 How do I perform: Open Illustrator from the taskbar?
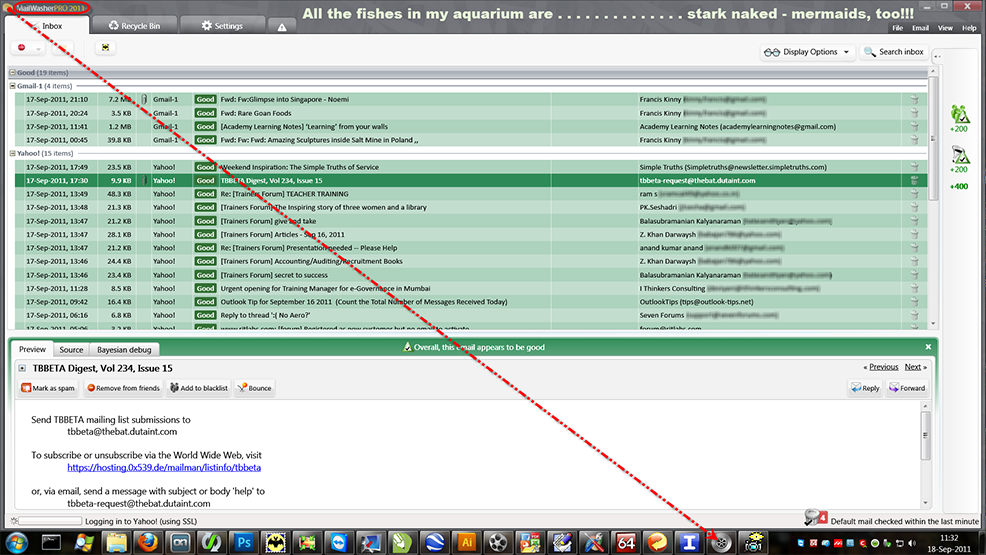click(467, 542)
